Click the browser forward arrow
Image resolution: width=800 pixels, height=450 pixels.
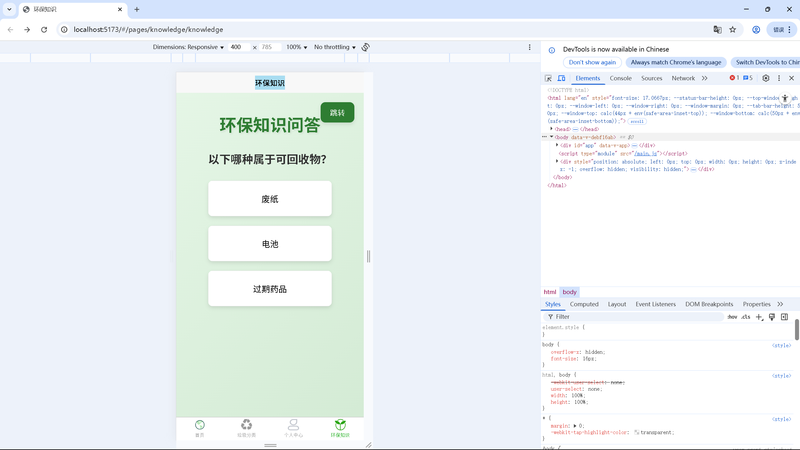[x=27, y=30]
